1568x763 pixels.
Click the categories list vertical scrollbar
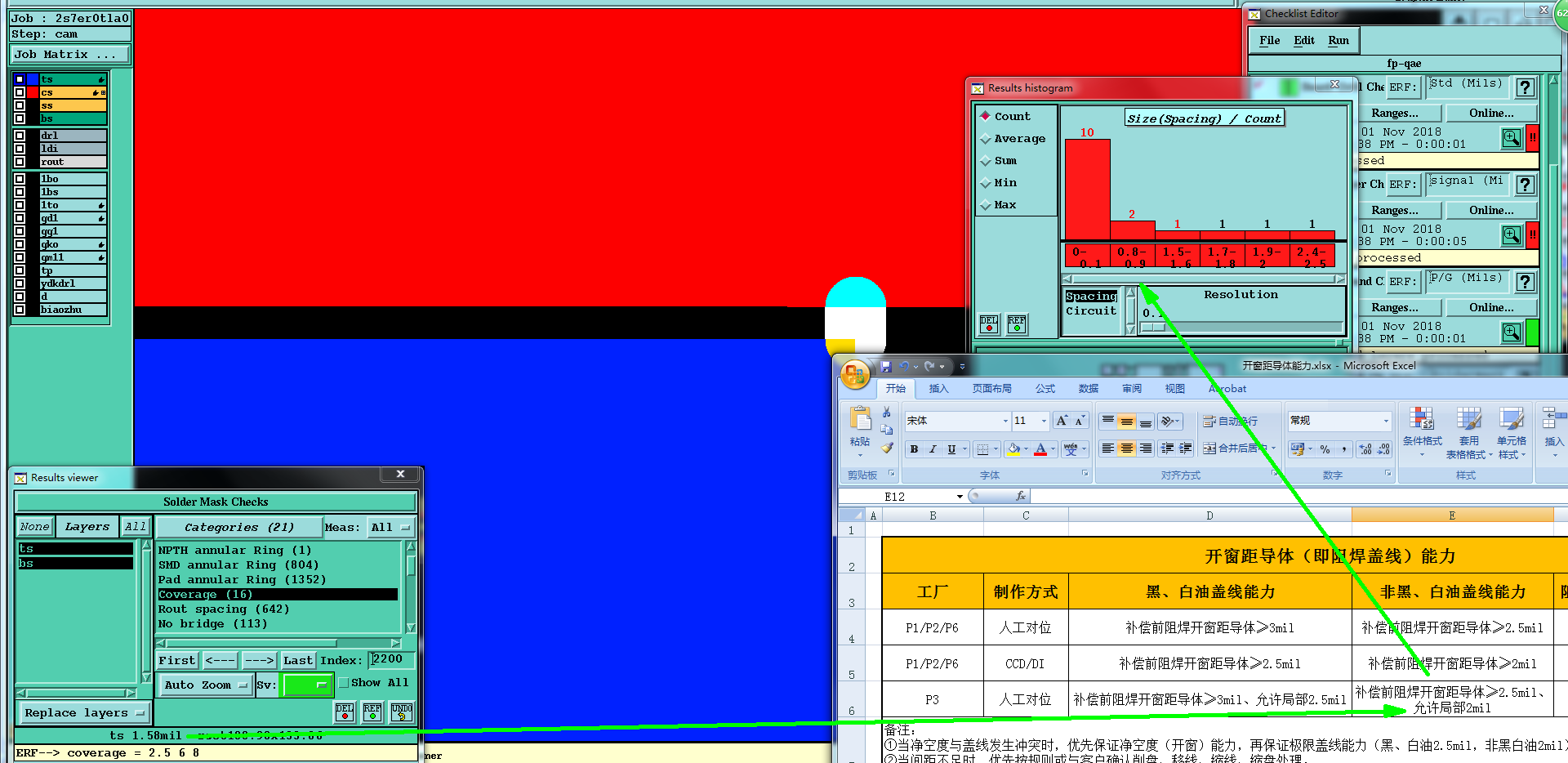click(411, 587)
